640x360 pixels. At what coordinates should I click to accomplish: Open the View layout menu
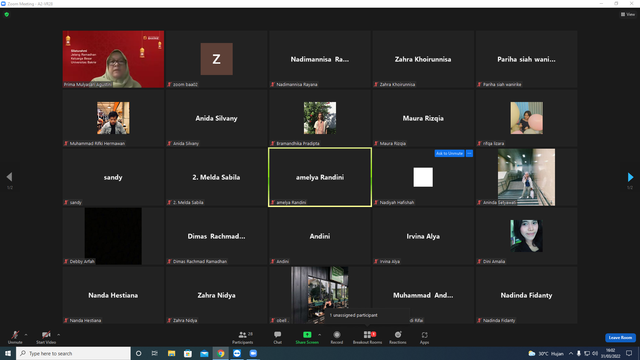coord(628,14)
